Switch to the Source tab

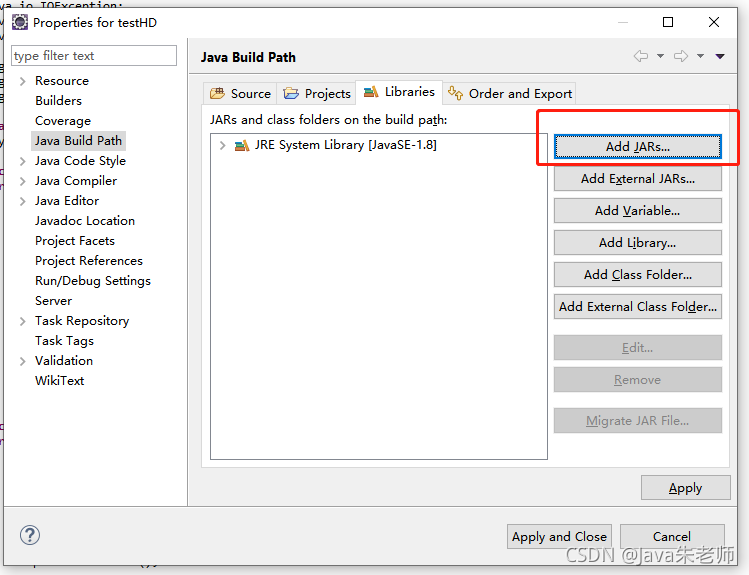point(240,93)
